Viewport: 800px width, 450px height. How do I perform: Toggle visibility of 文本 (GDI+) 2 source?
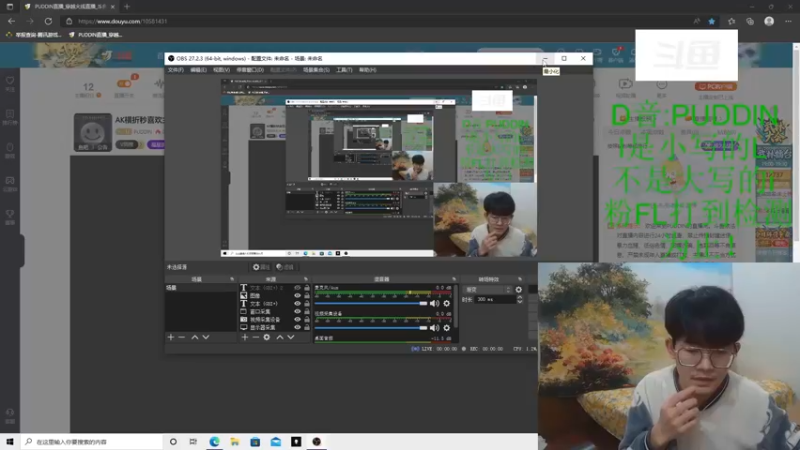point(297,288)
